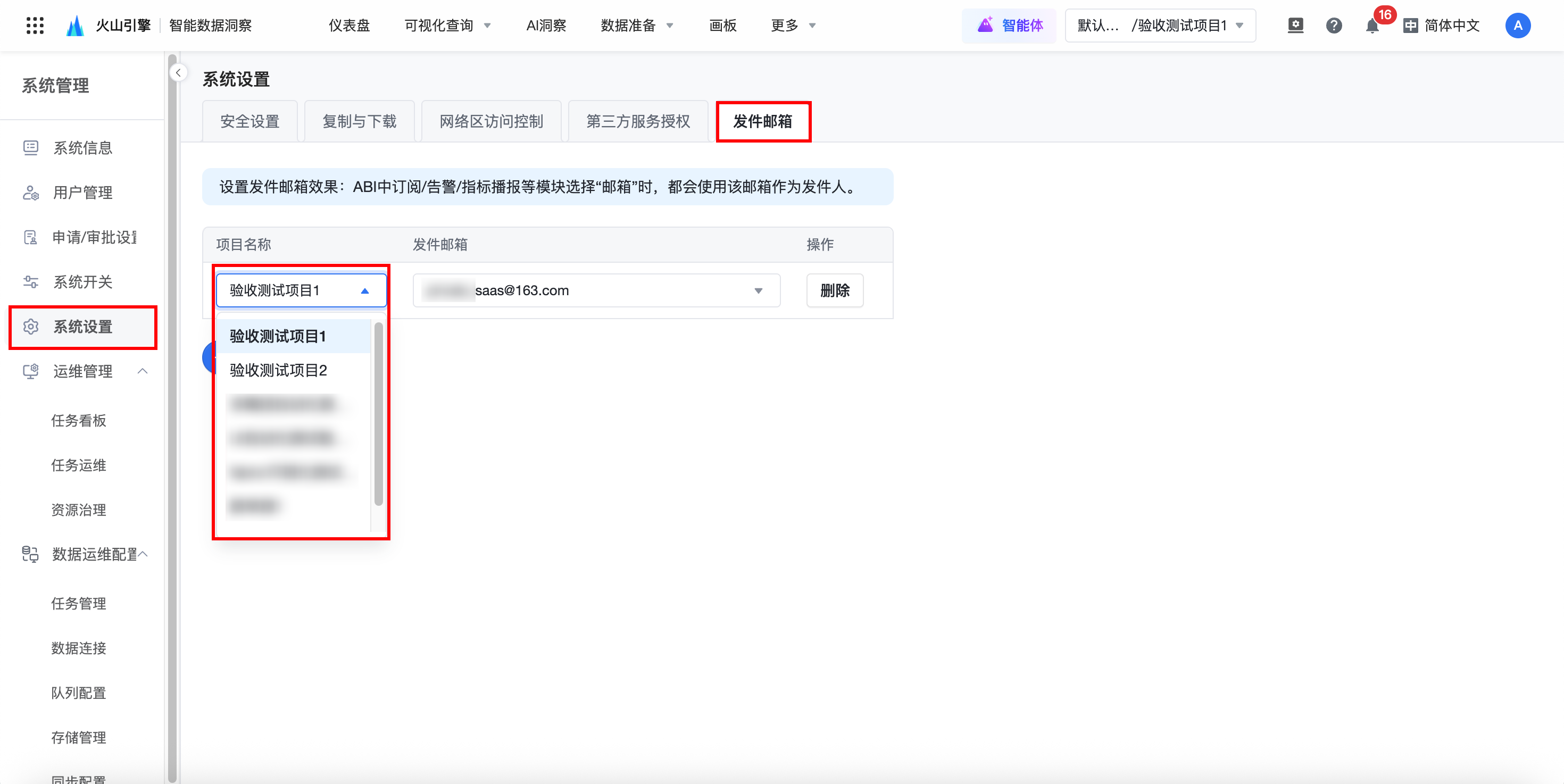Open the 发件邮箱 sender email dropdown
This screenshot has width=1564, height=784.
pos(596,290)
